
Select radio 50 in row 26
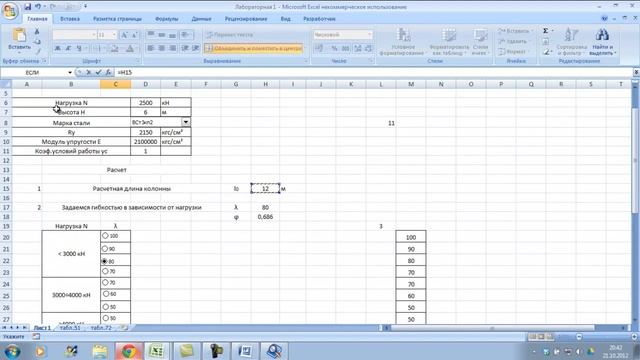(x=106, y=307)
